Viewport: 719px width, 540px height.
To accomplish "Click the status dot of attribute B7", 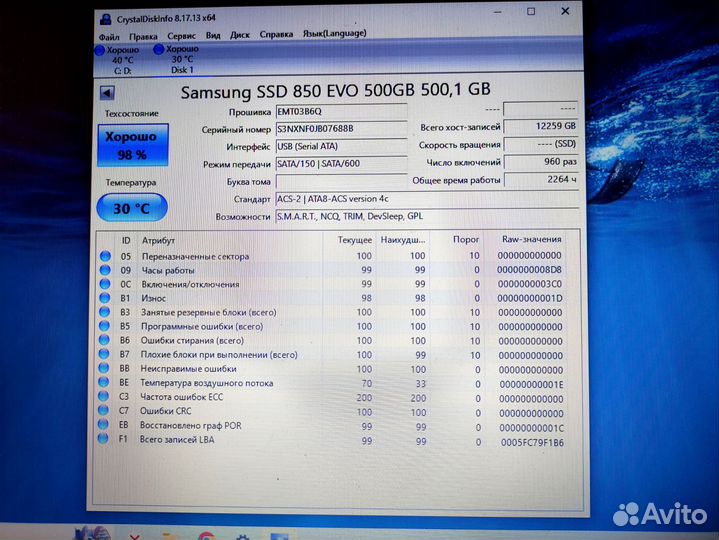I will pos(104,354).
